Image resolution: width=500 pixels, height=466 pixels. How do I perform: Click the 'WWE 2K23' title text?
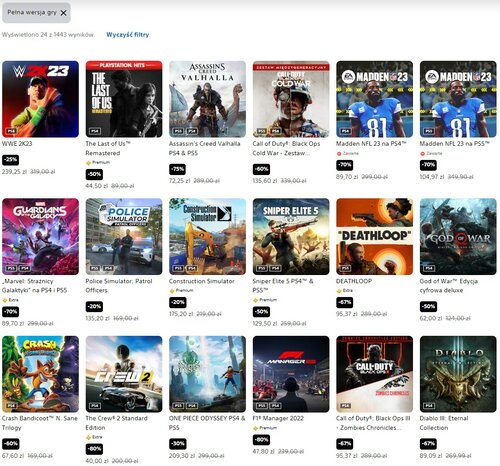click(x=17, y=144)
